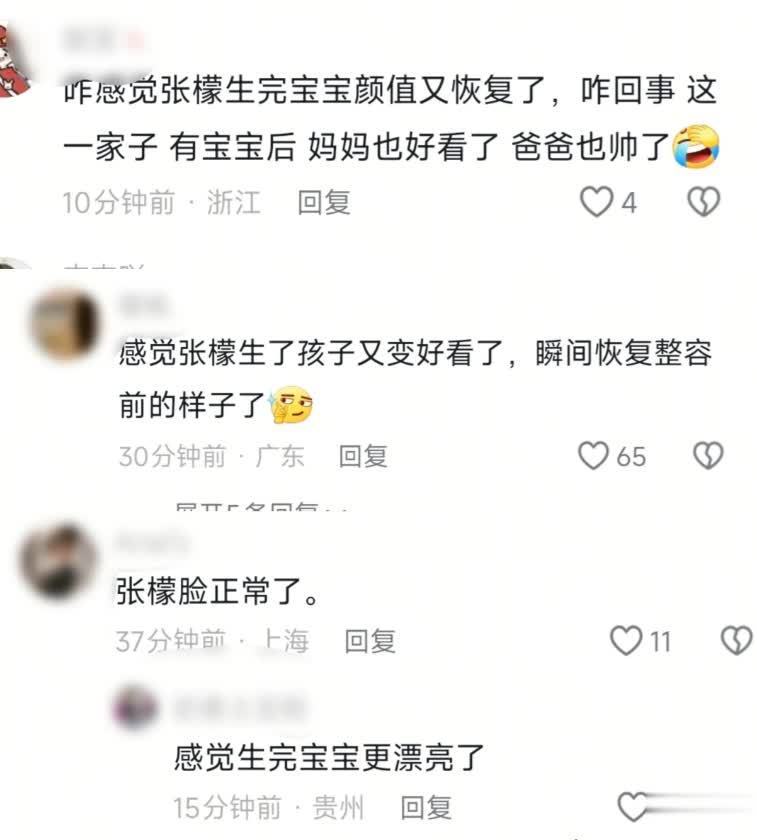This screenshot has height=840, width=757.
Task: Open blurred username of Shanghai commenter
Action: click(153, 543)
